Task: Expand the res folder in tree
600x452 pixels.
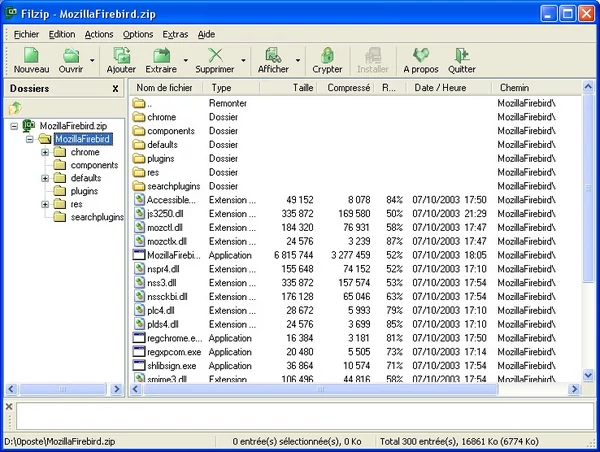Action: pyautogui.click(x=45, y=204)
